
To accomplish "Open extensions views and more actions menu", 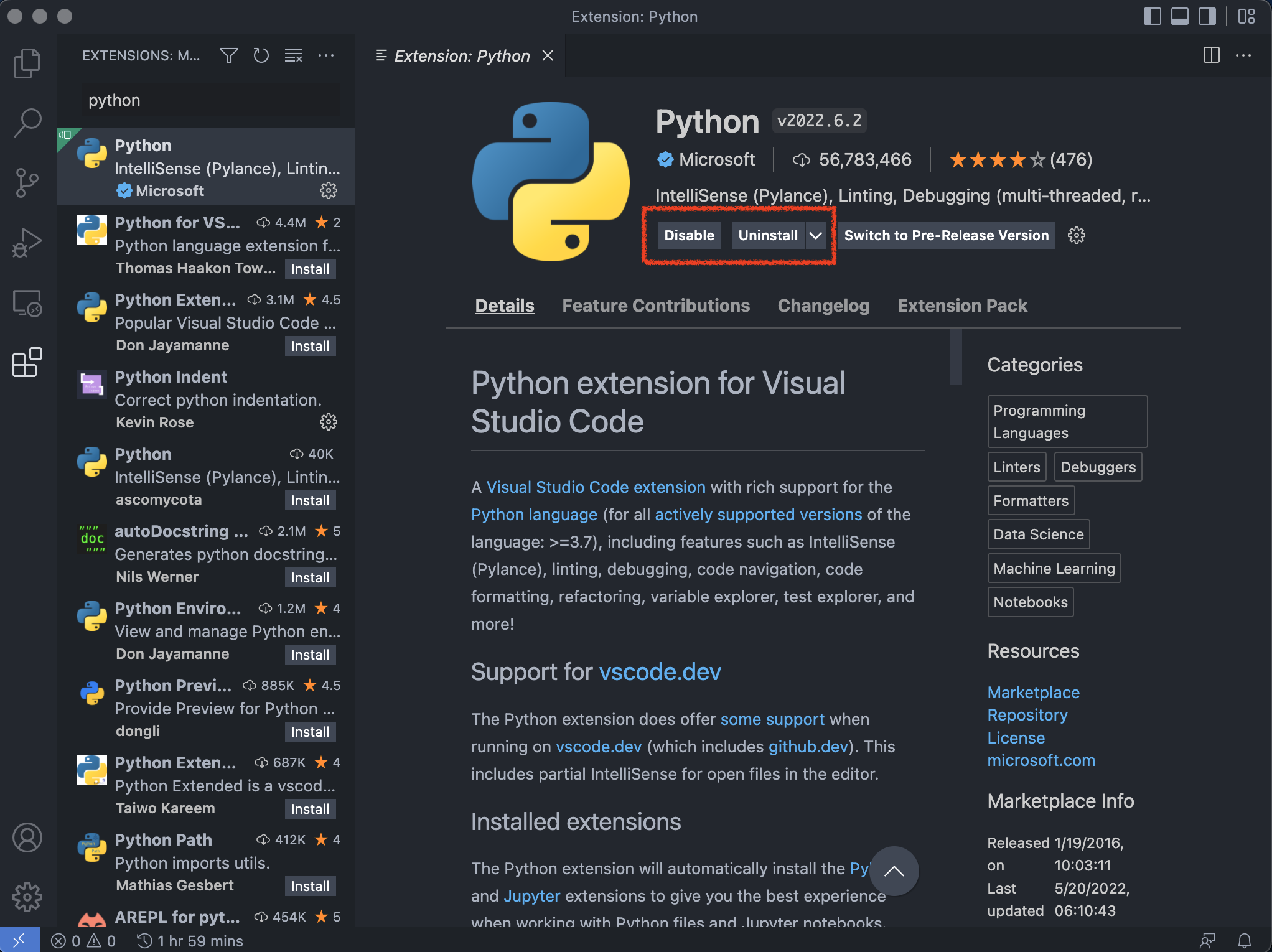I will tap(326, 55).
